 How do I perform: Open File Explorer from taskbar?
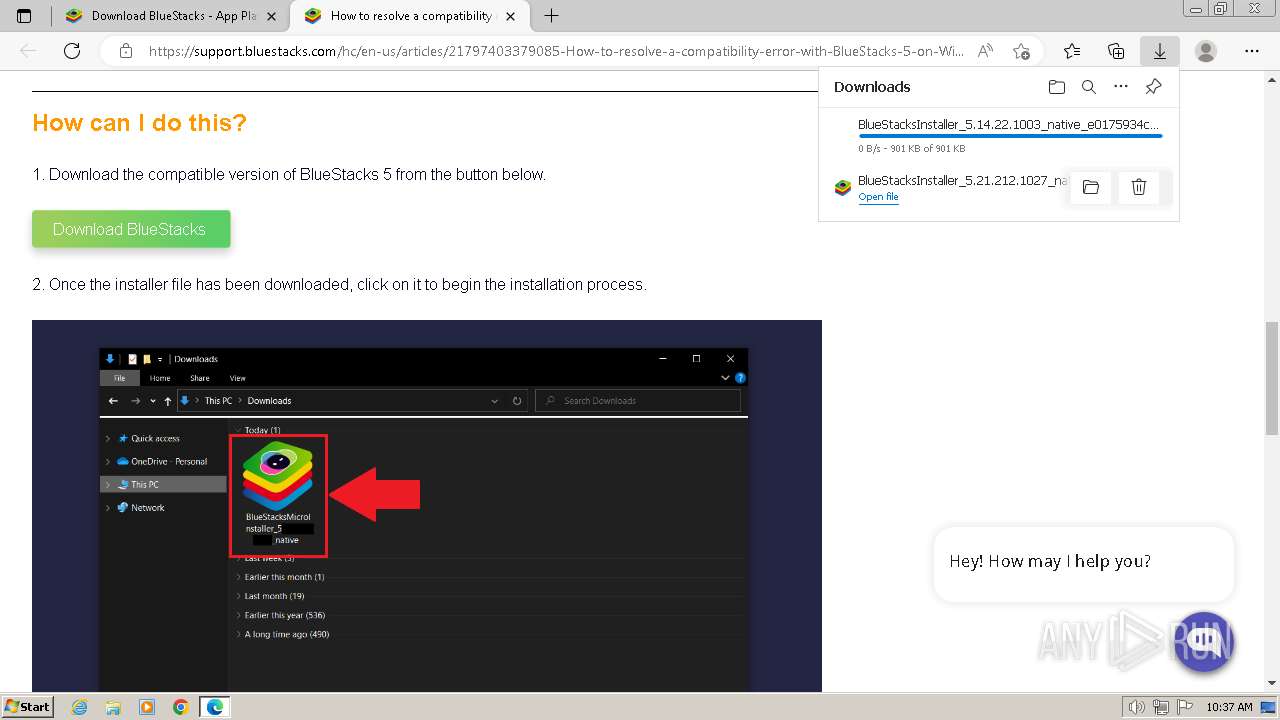tap(113, 707)
